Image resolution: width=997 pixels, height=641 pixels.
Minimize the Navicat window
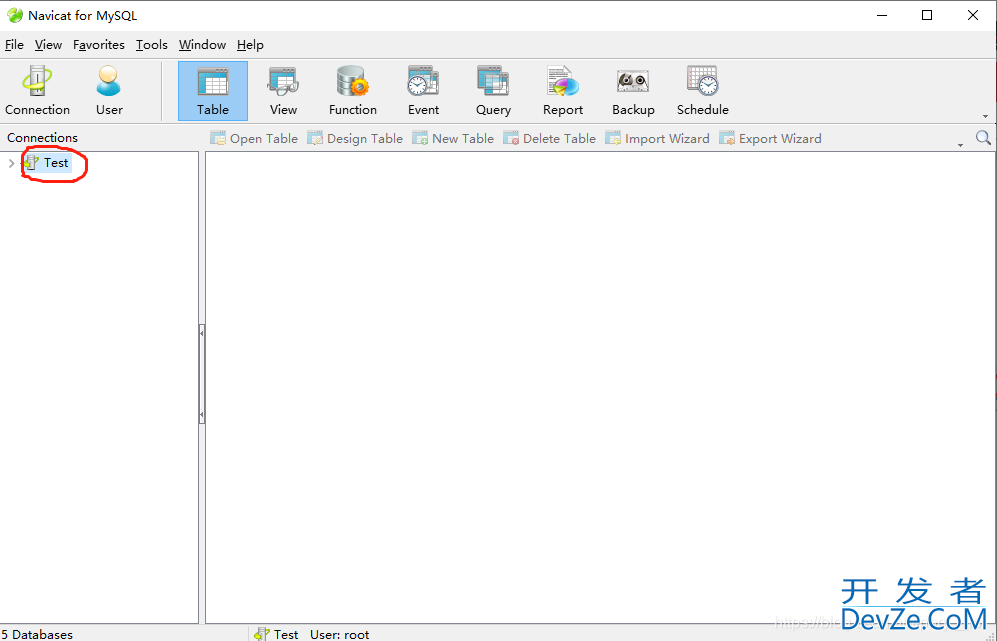pos(882,15)
